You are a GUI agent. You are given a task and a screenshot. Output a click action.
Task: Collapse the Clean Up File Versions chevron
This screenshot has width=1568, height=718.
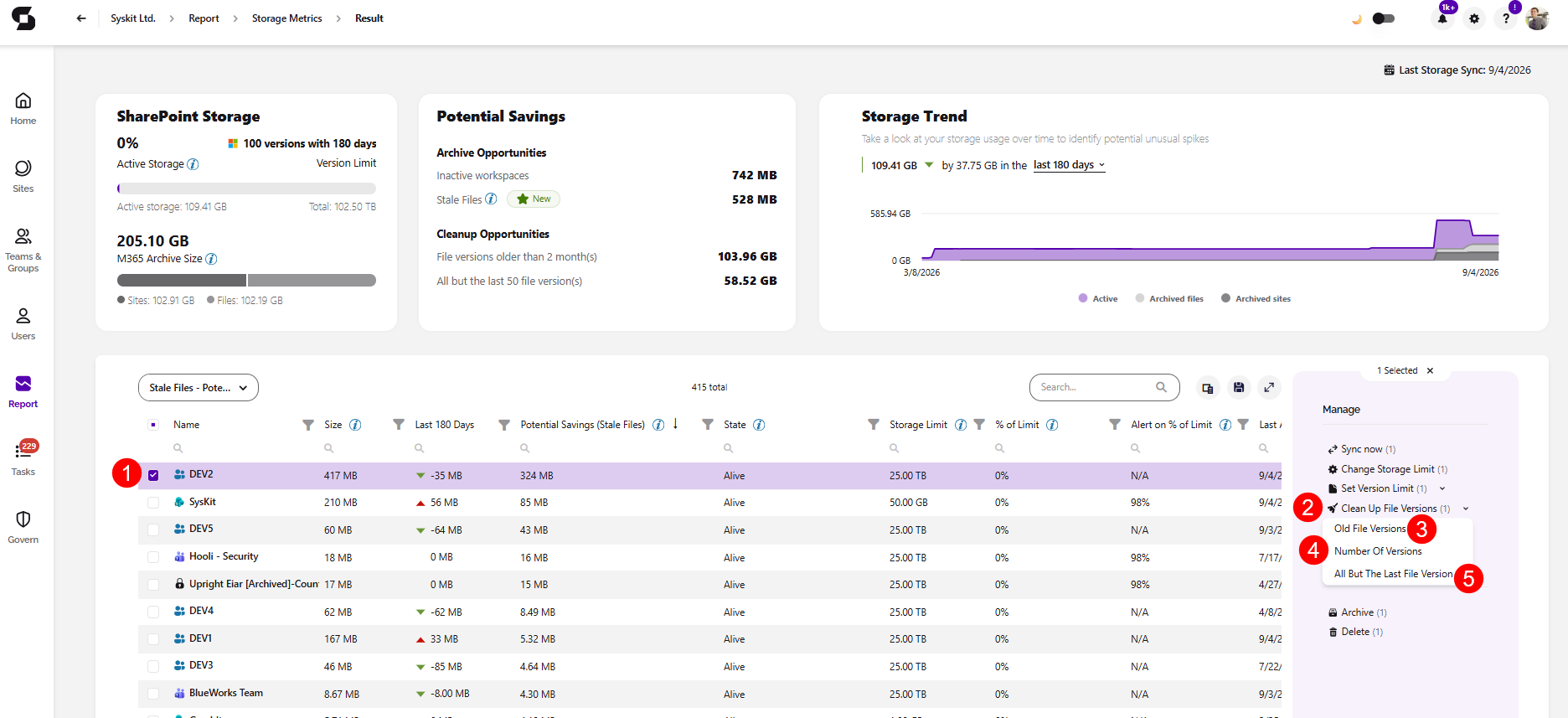click(1466, 509)
